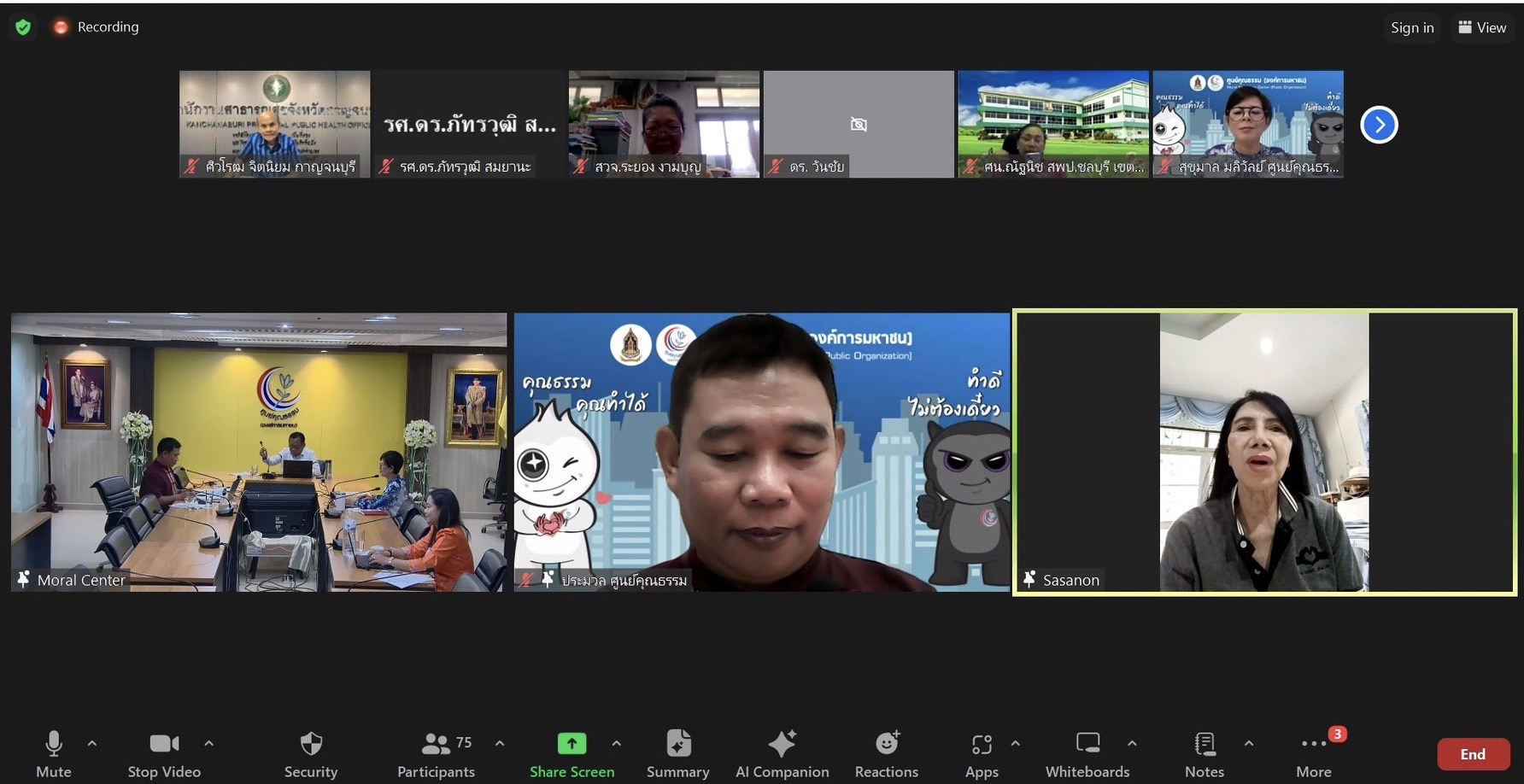Open the Security shield menu
Image resolution: width=1524 pixels, height=784 pixels.
click(311, 753)
